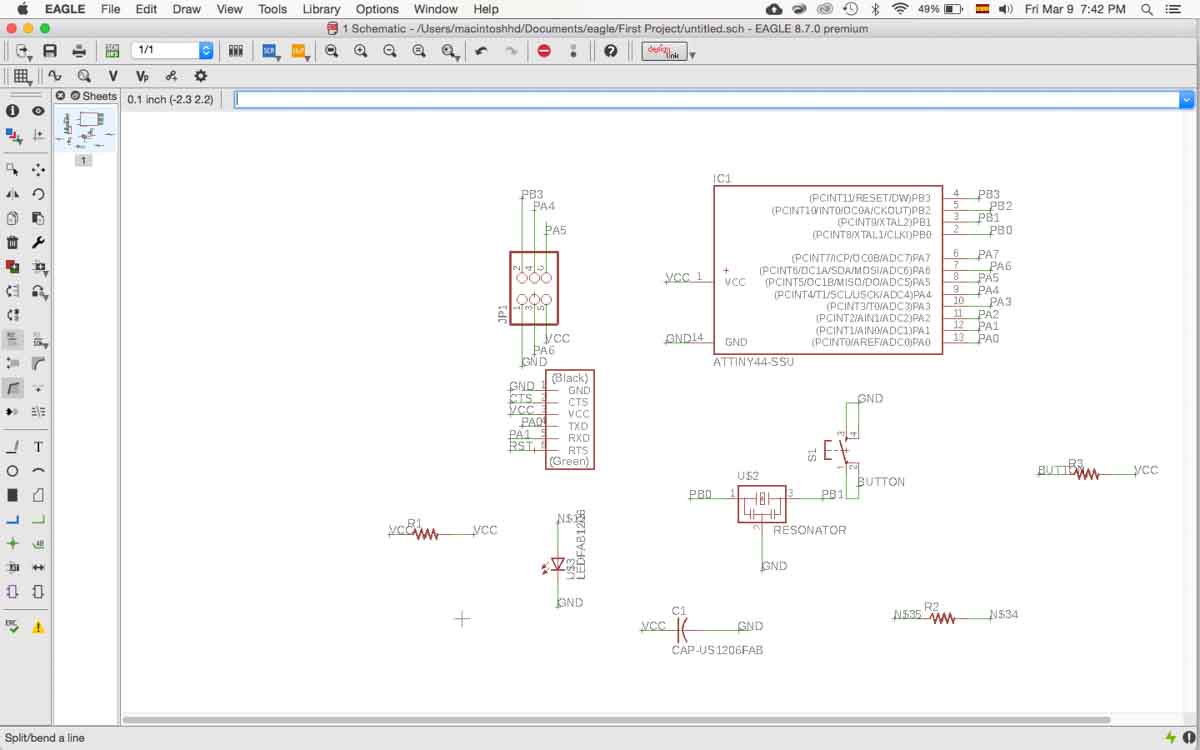The width and height of the screenshot is (1200, 750).
Task: Select the Delete trash can tool
Action: pos(12,242)
